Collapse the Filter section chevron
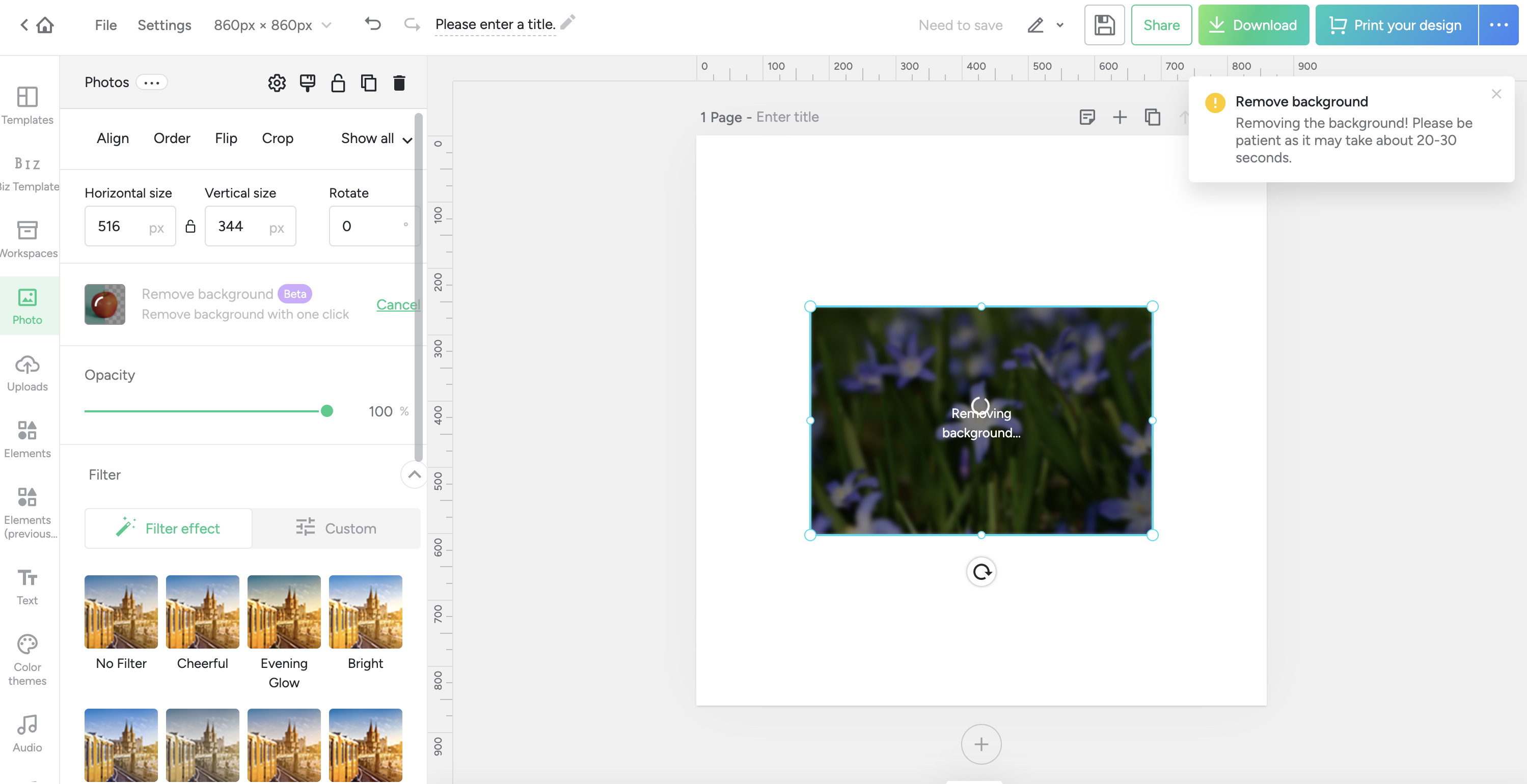Image resolution: width=1527 pixels, height=784 pixels. [x=415, y=474]
